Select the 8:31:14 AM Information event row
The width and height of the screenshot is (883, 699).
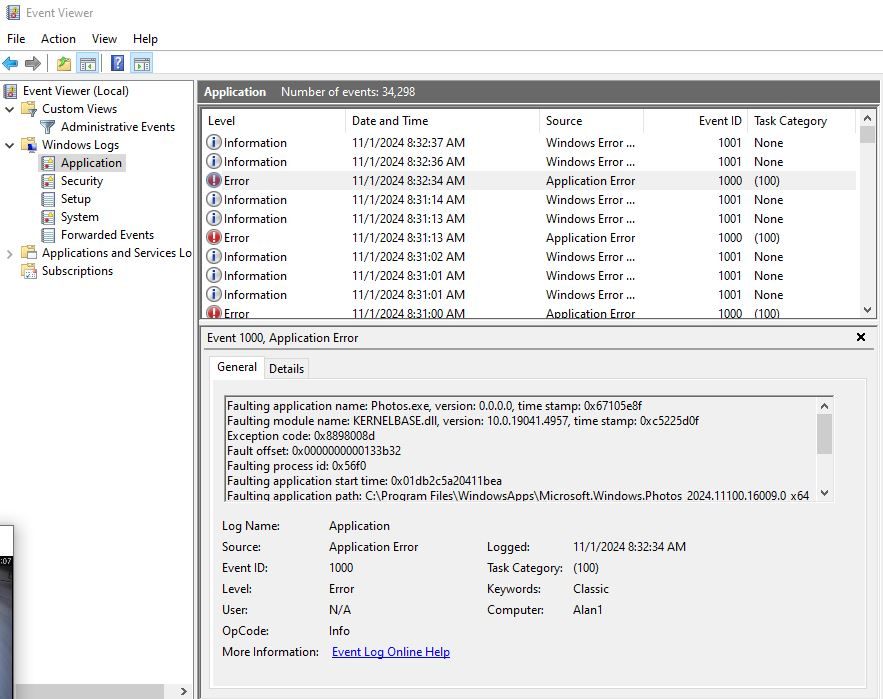point(529,199)
